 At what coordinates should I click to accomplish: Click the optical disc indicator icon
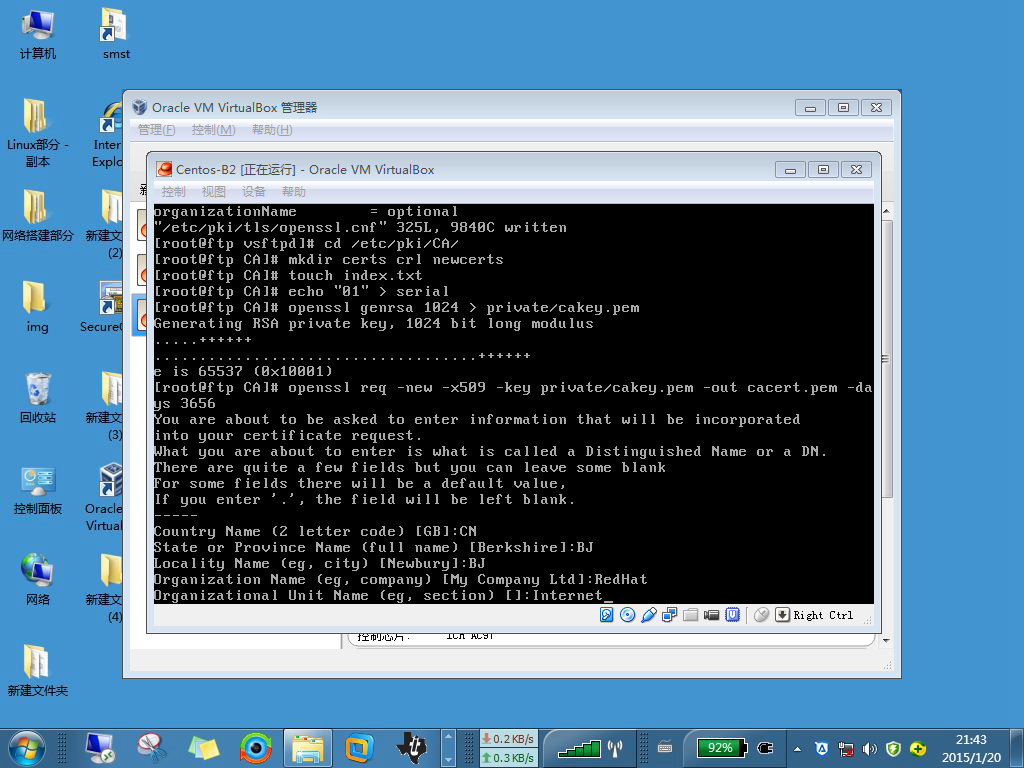628,615
